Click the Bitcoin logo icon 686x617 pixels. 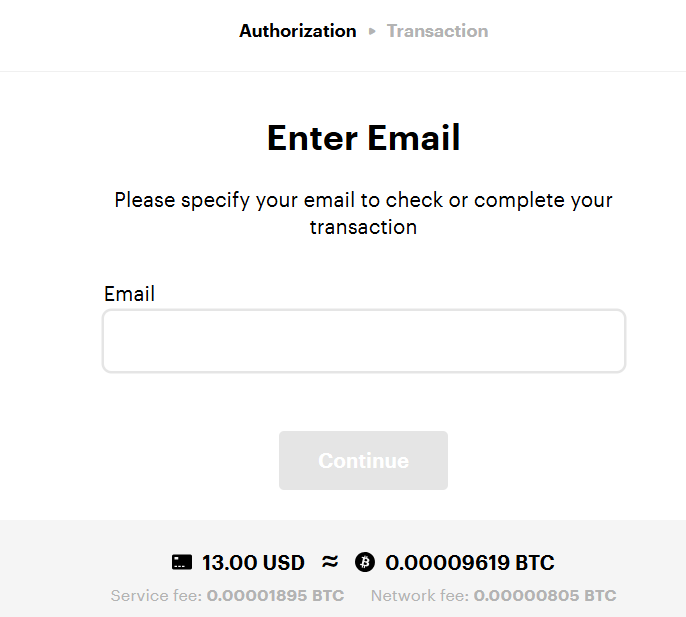[x=364, y=562]
